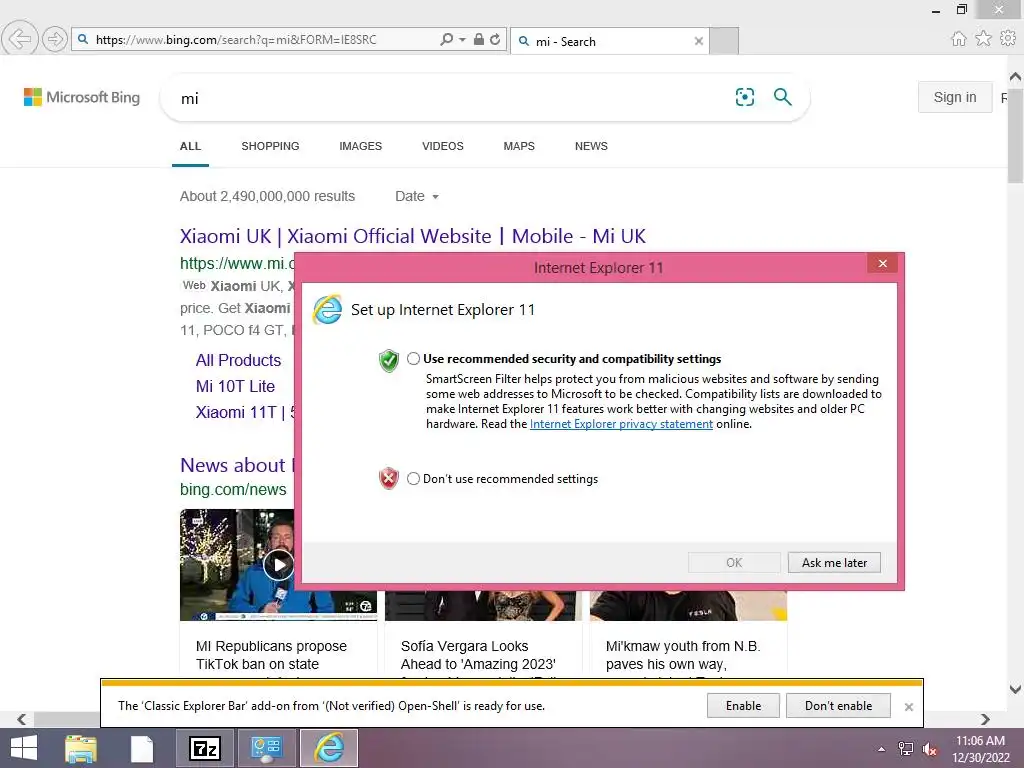Screen dimensions: 1024x768
Task: Open the control panel taskbar icon
Action: point(266,748)
